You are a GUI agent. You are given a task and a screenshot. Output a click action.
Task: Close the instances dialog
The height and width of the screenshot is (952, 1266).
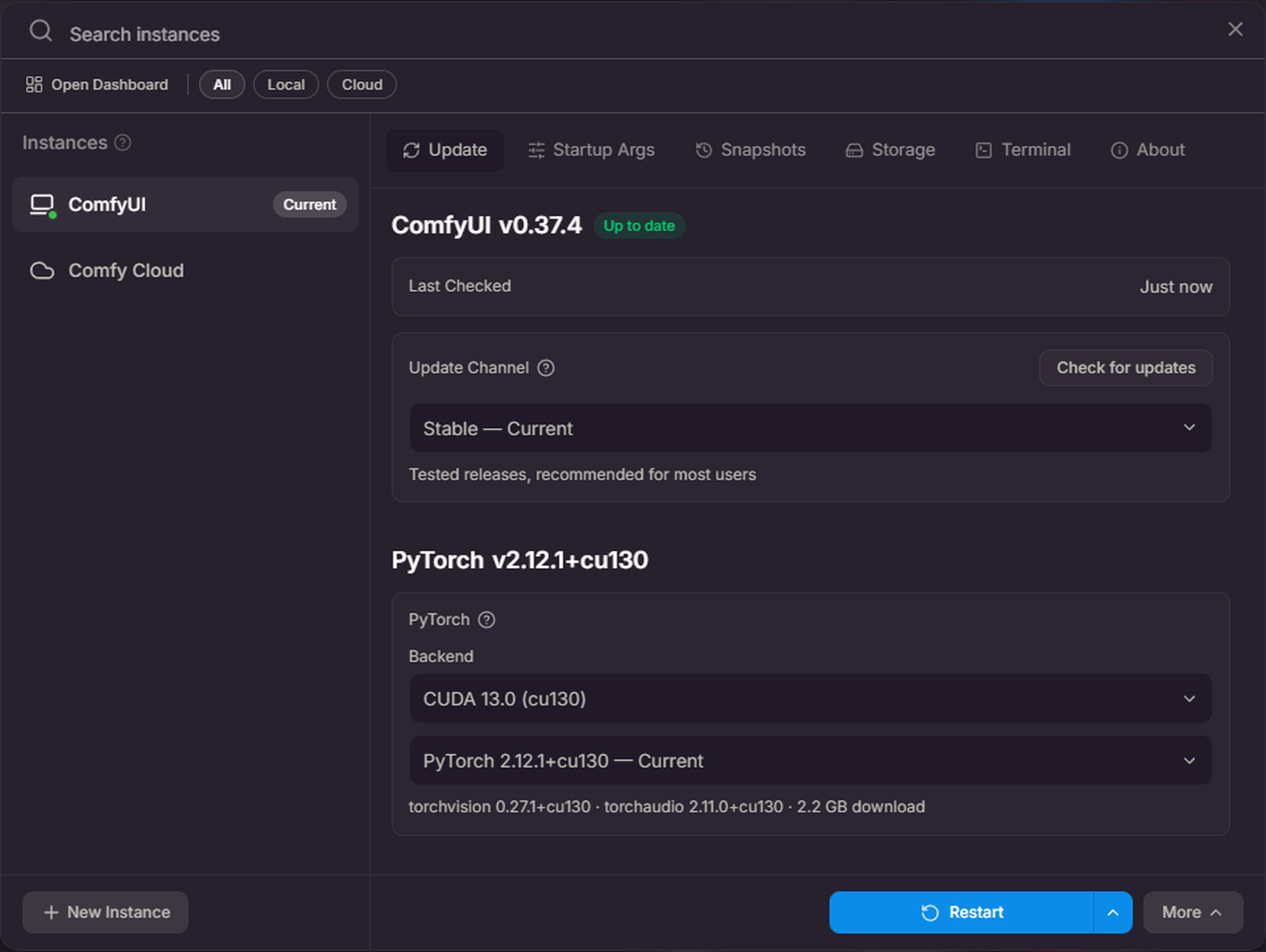(1235, 29)
